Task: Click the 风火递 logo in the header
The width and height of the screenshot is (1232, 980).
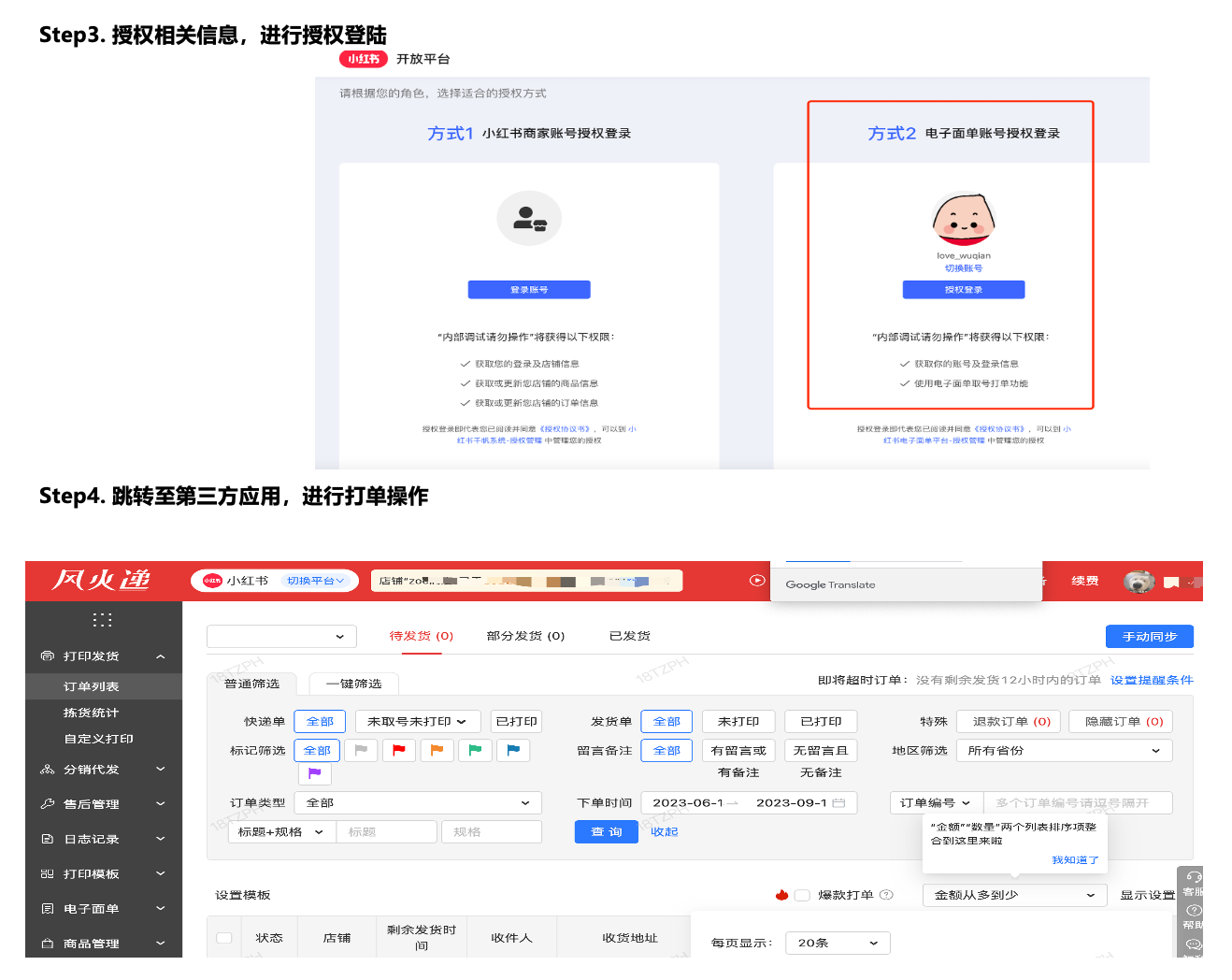Action: [101, 580]
